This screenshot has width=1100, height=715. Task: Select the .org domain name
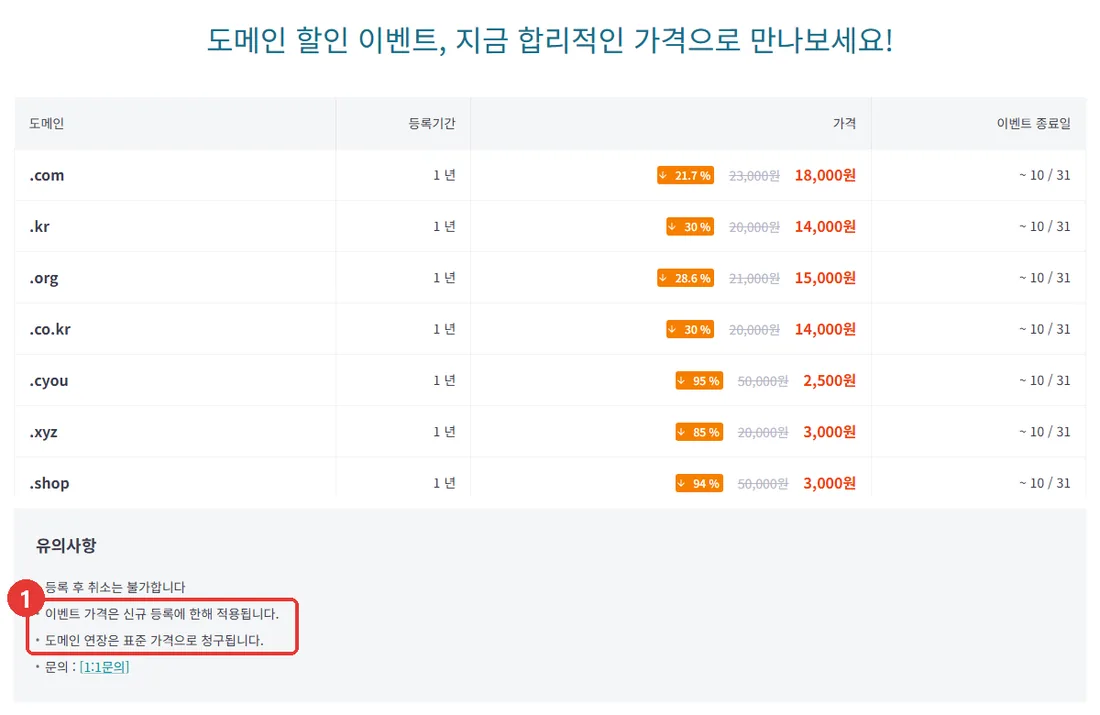click(x=43, y=279)
